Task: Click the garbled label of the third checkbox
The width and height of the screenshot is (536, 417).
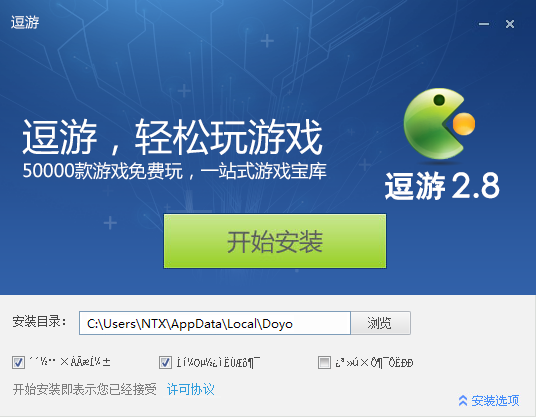Action: pos(374,362)
